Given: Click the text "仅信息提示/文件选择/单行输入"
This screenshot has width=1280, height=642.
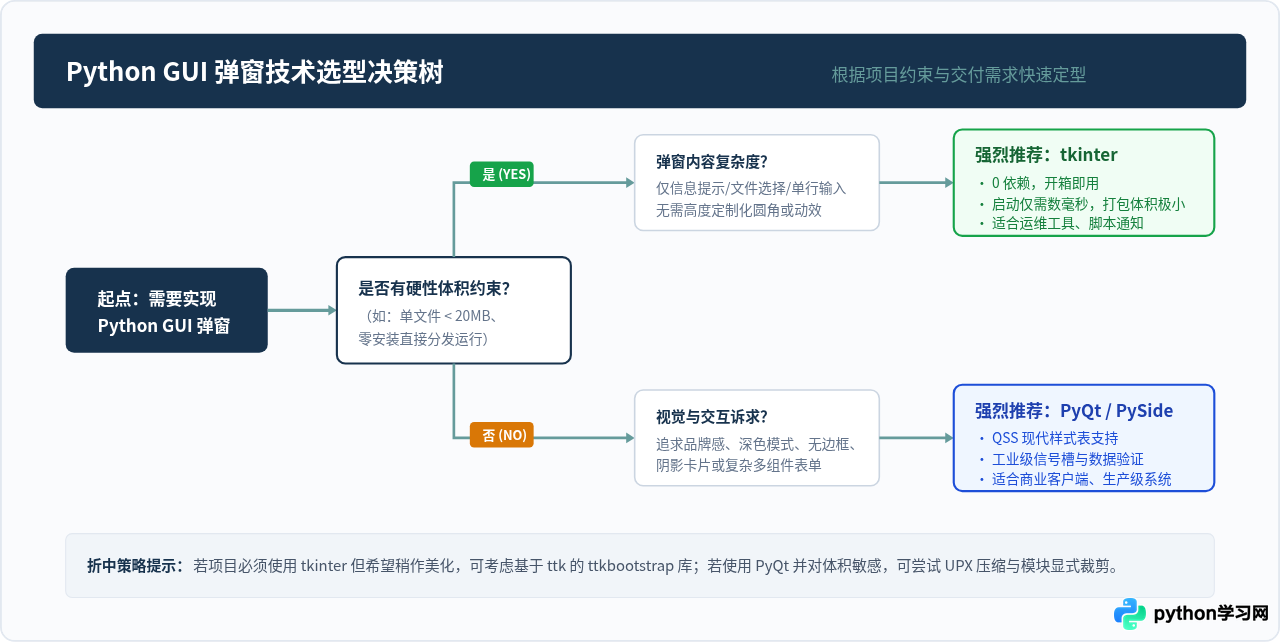Looking at the screenshot, I should coord(751,188).
